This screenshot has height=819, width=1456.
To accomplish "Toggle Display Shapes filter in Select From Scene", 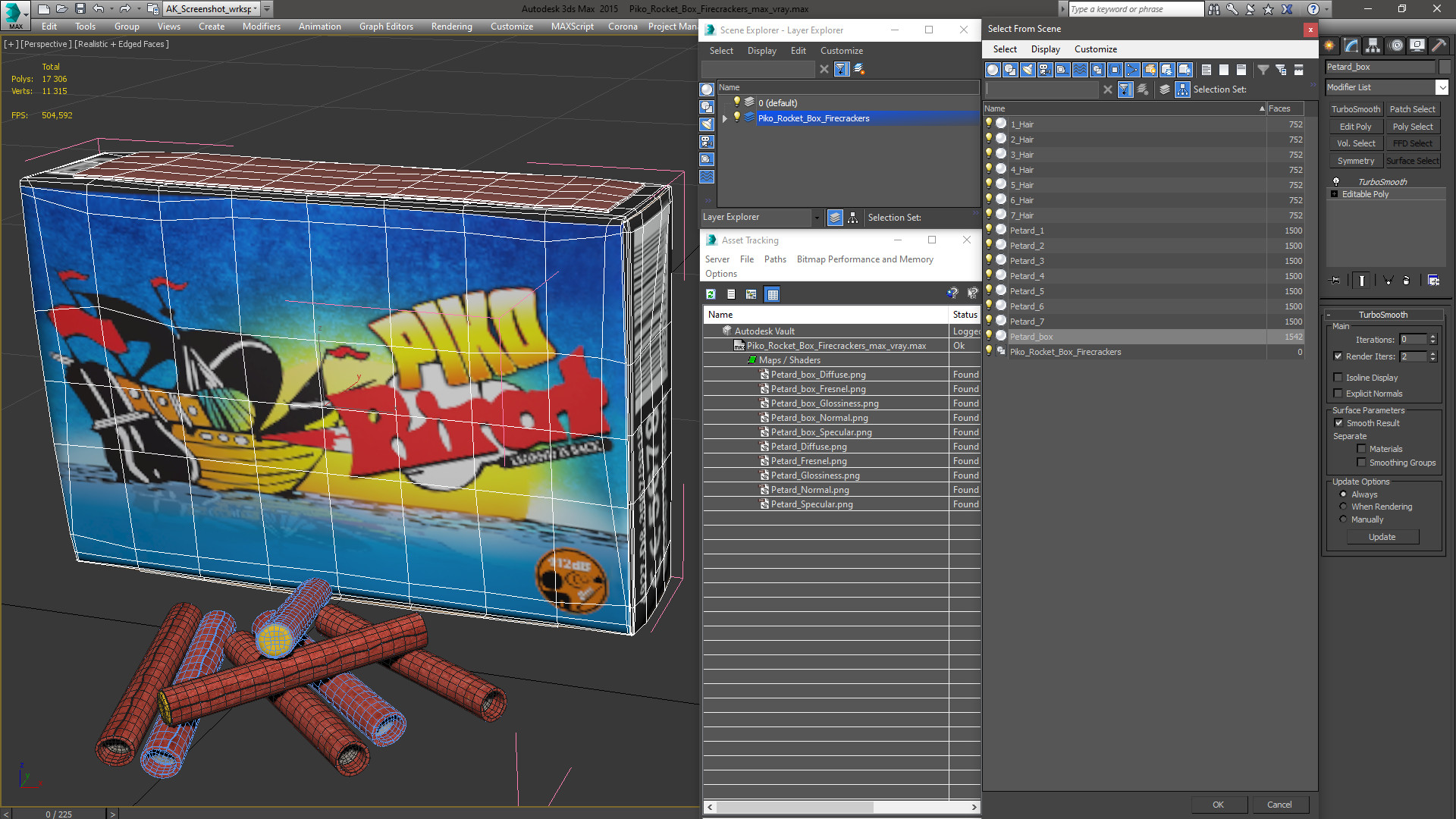I will coord(1010,70).
